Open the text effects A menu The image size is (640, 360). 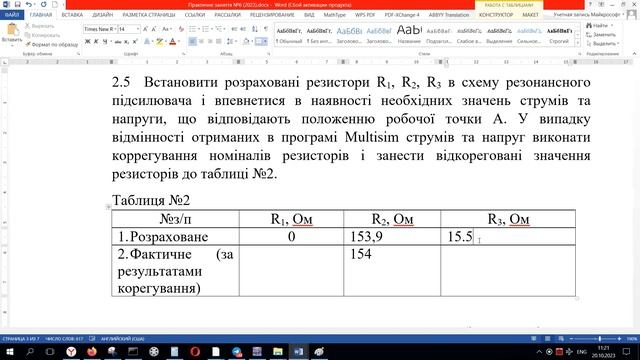point(148,42)
